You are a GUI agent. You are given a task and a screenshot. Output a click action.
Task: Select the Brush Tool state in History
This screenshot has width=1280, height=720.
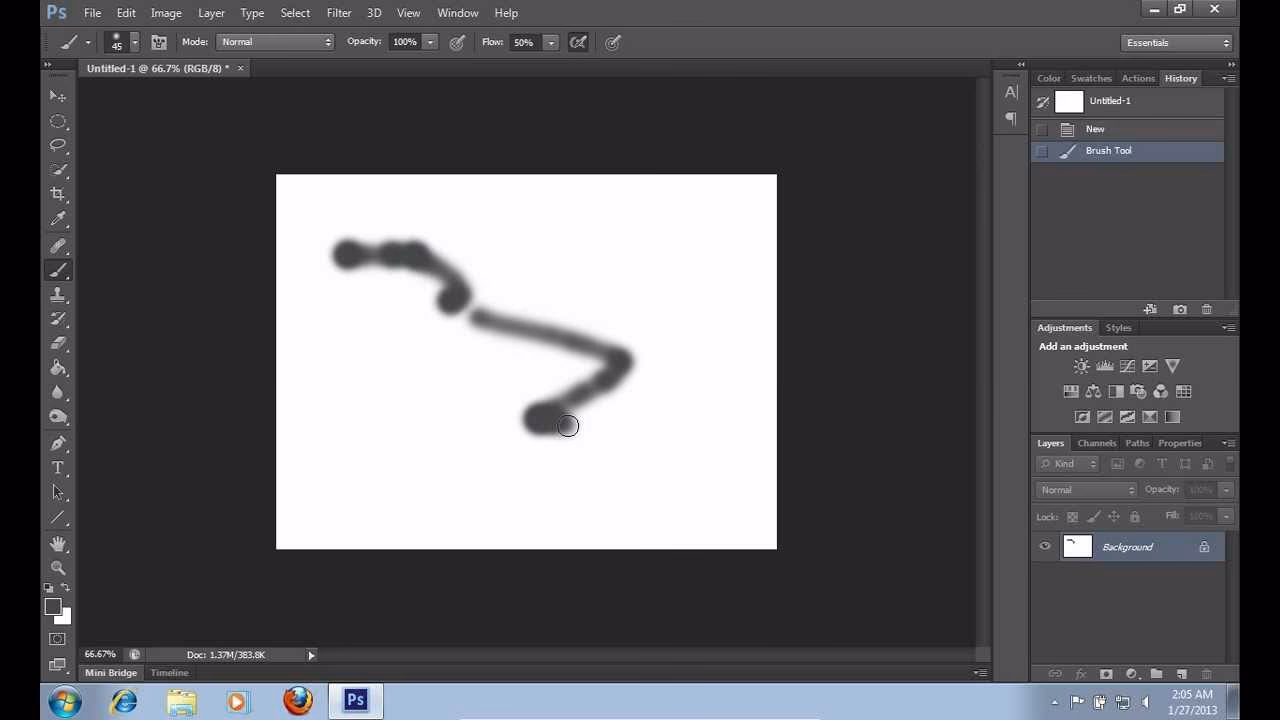pyautogui.click(x=1108, y=150)
